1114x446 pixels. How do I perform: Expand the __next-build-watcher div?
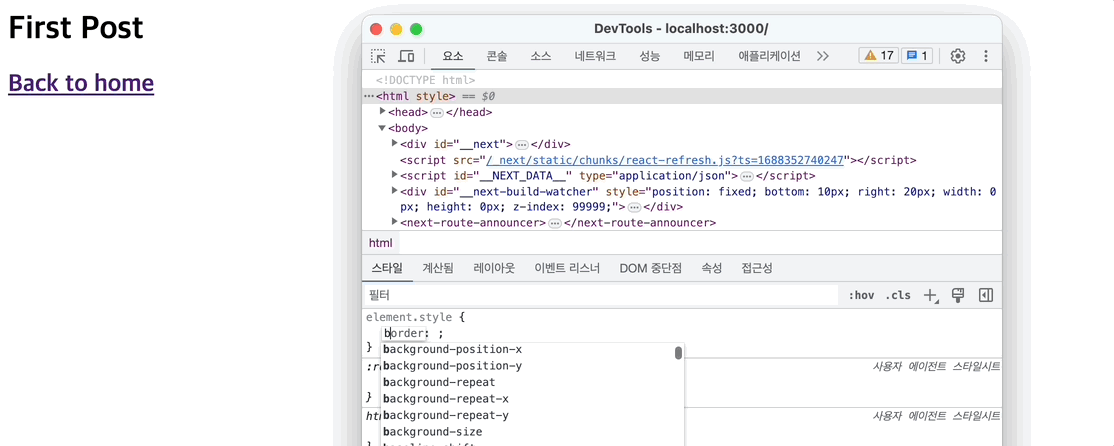coord(395,190)
